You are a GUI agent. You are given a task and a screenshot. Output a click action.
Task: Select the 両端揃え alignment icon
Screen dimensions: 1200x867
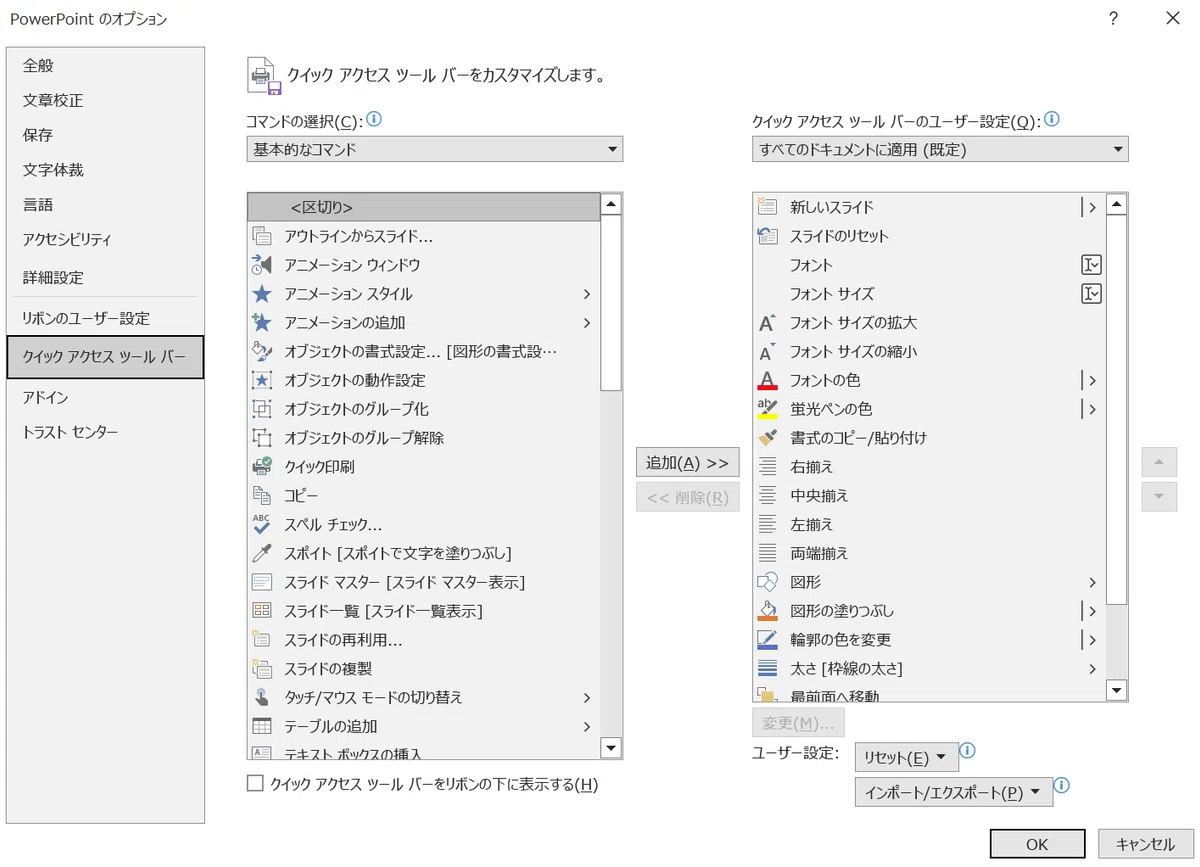pos(767,553)
